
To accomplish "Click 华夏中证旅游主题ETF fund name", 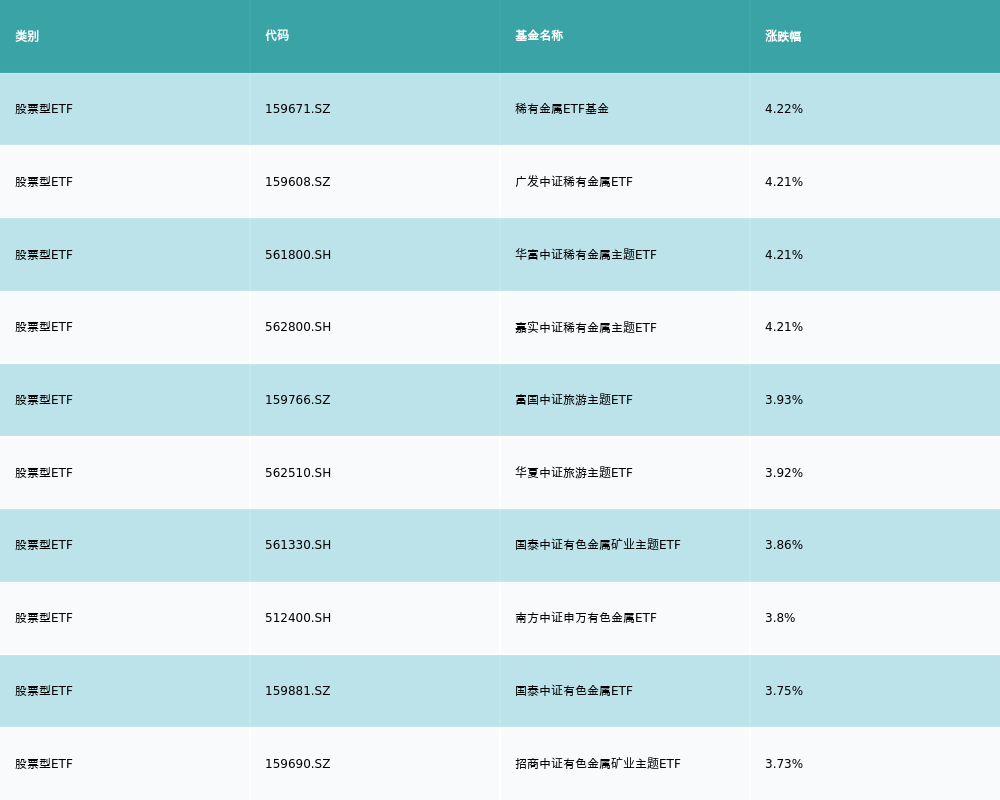I will tap(574, 473).
